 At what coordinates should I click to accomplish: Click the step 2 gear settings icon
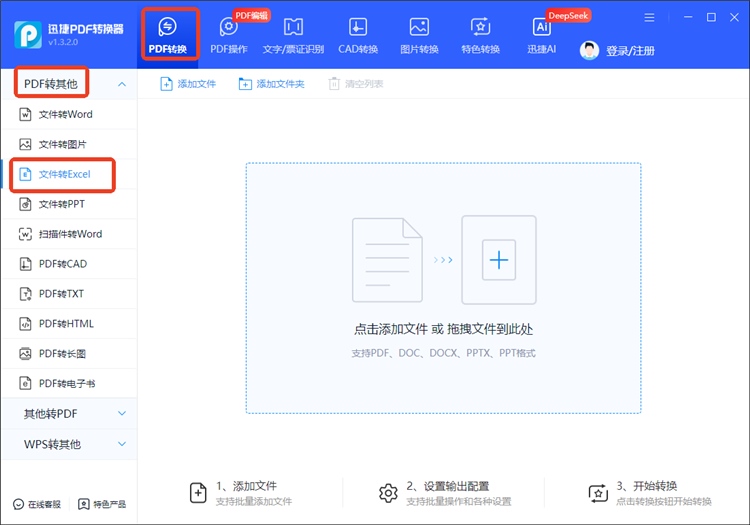pos(388,493)
